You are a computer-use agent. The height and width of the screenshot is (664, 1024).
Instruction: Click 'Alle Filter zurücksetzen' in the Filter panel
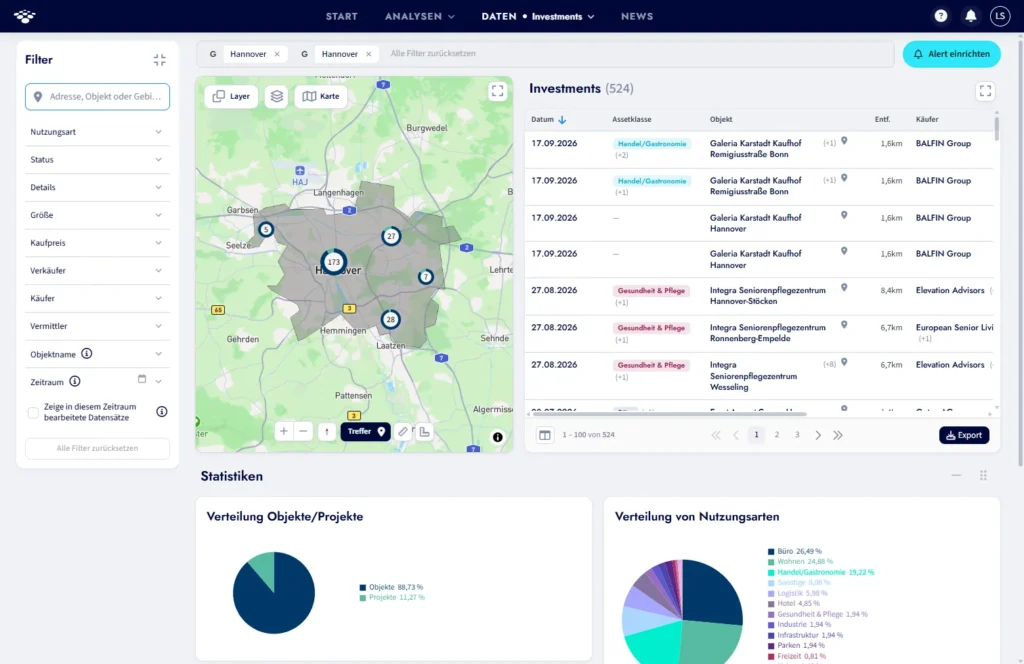[97, 449]
